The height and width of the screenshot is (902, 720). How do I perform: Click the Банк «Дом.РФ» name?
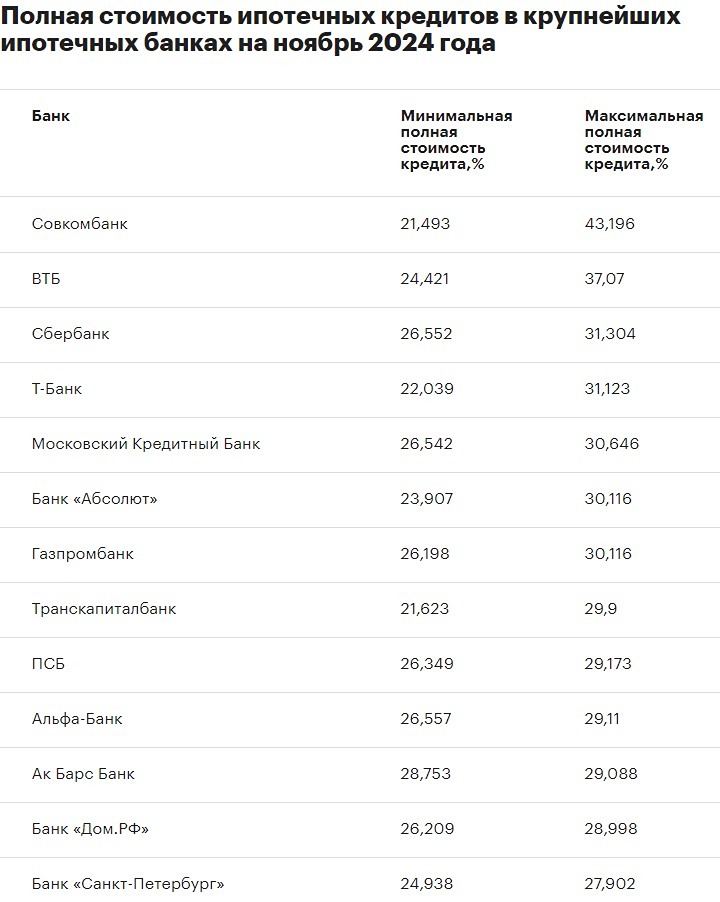(91, 829)
